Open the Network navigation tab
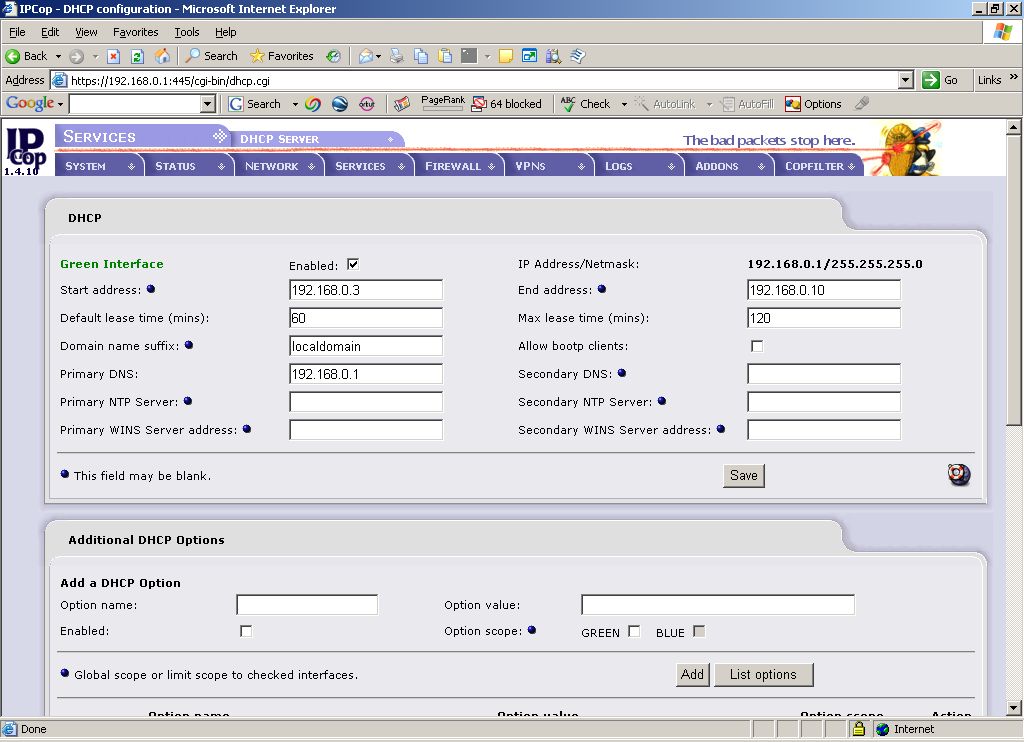Screen dimensions: 1024x742 280,166
